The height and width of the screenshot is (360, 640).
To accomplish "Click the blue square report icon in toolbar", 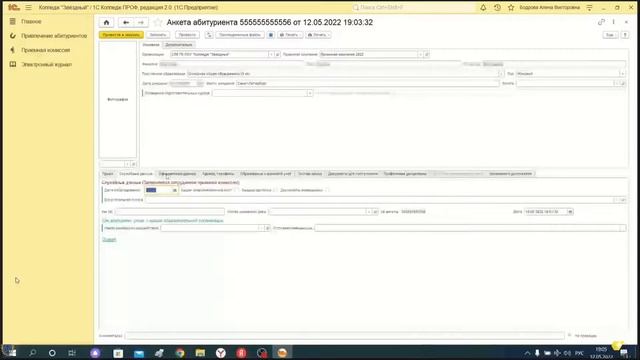I will click(x=271, y=35).
